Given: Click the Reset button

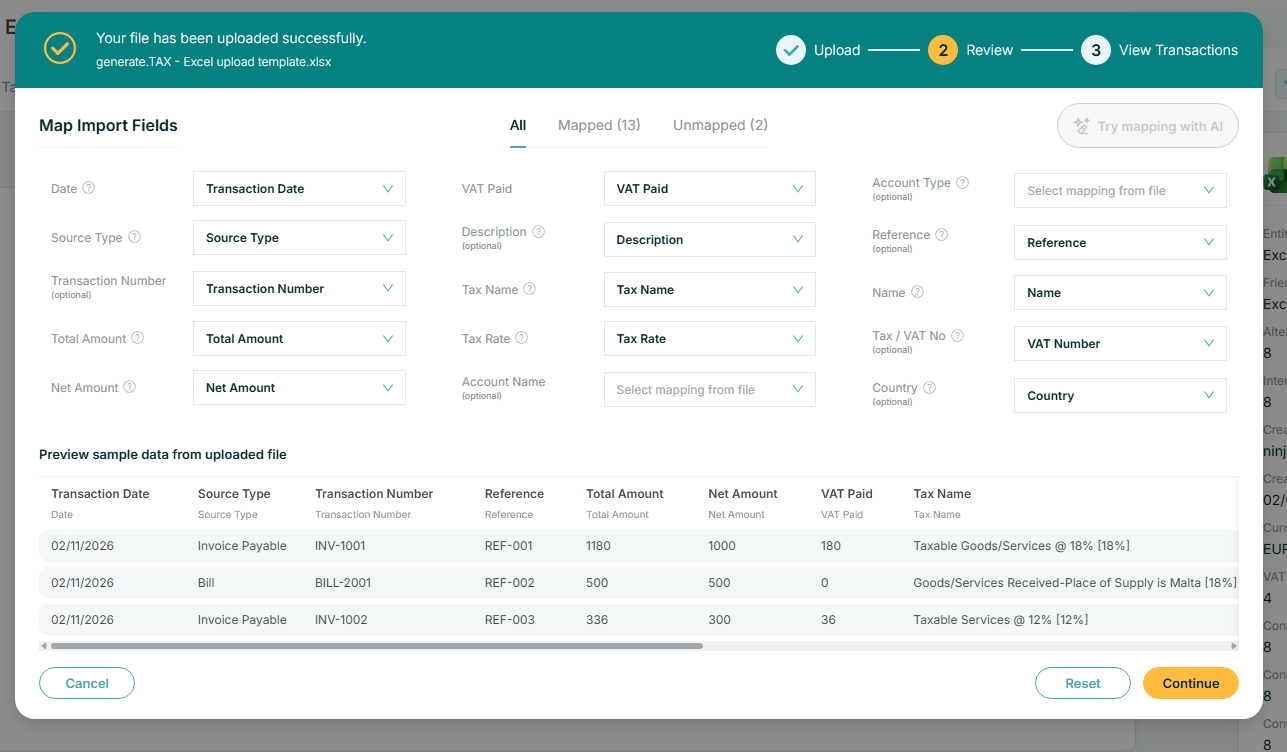Looking at the screenshot, I should [x=1082, y=683].
